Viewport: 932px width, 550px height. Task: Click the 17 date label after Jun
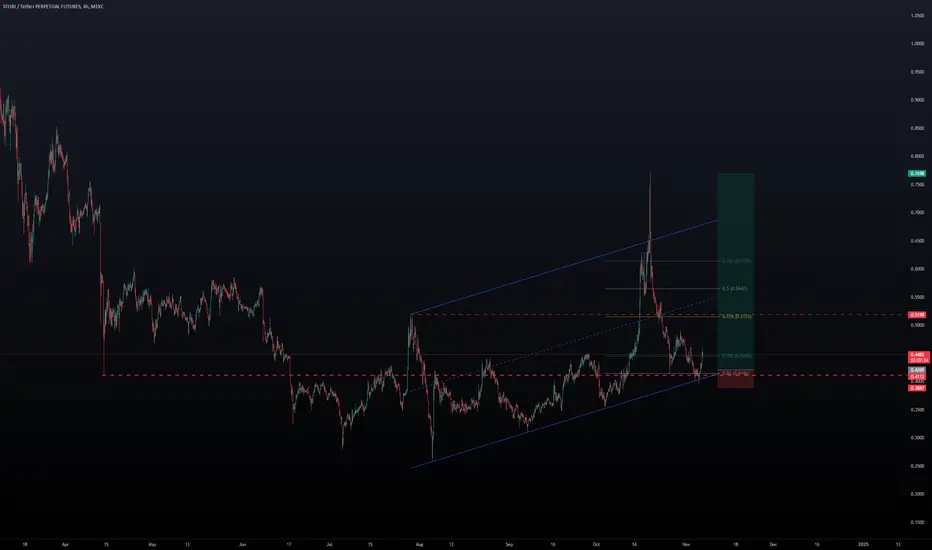[x=289, y=544]
